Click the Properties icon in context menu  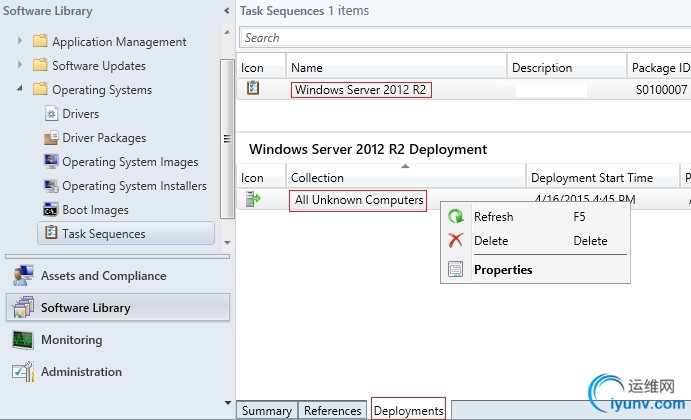[x=455, y=269]
